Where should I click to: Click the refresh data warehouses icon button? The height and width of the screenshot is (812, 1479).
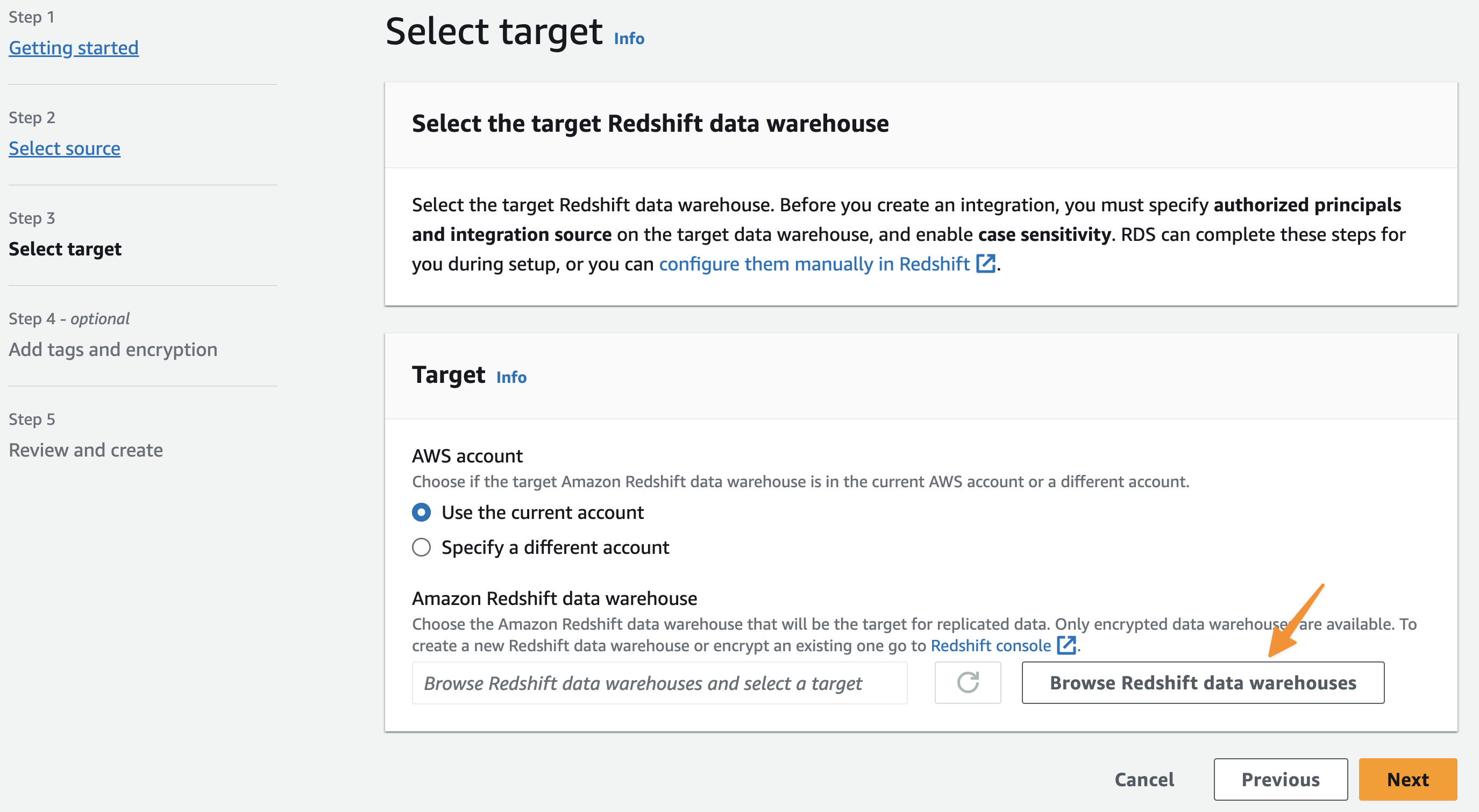click(x=968, y=682)
